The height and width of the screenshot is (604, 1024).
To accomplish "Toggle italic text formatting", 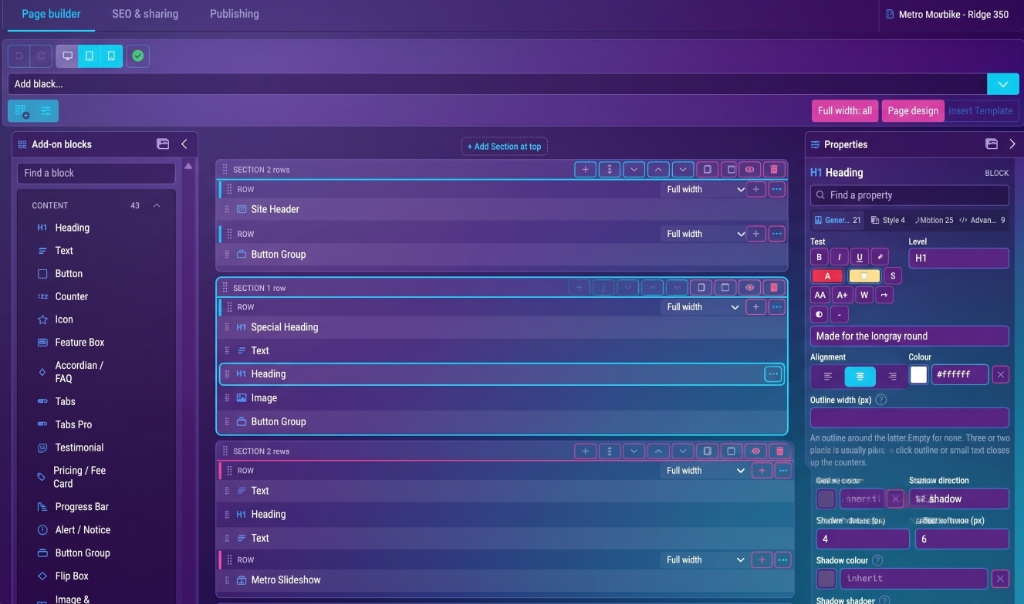I will click(x=839, y=257).
